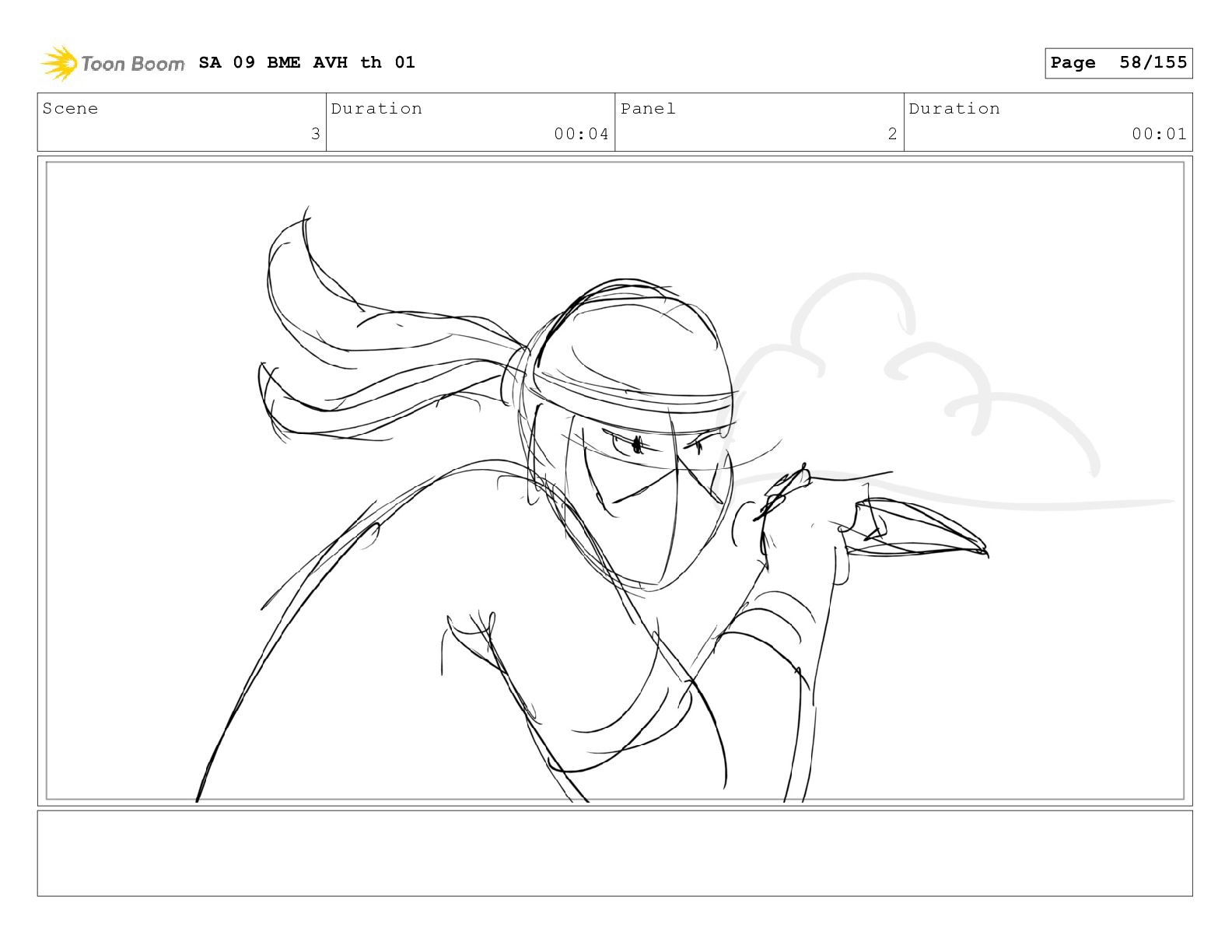1232x952 pixels.
Task: Select the title text 'SA 09 BME AVH th 01'
Action: (306, 62)
